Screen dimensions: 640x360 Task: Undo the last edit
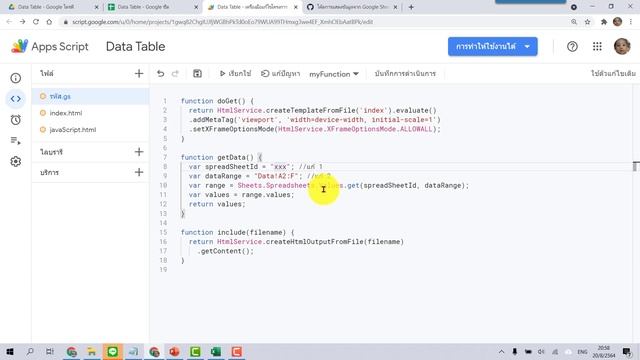pos(160,73)
